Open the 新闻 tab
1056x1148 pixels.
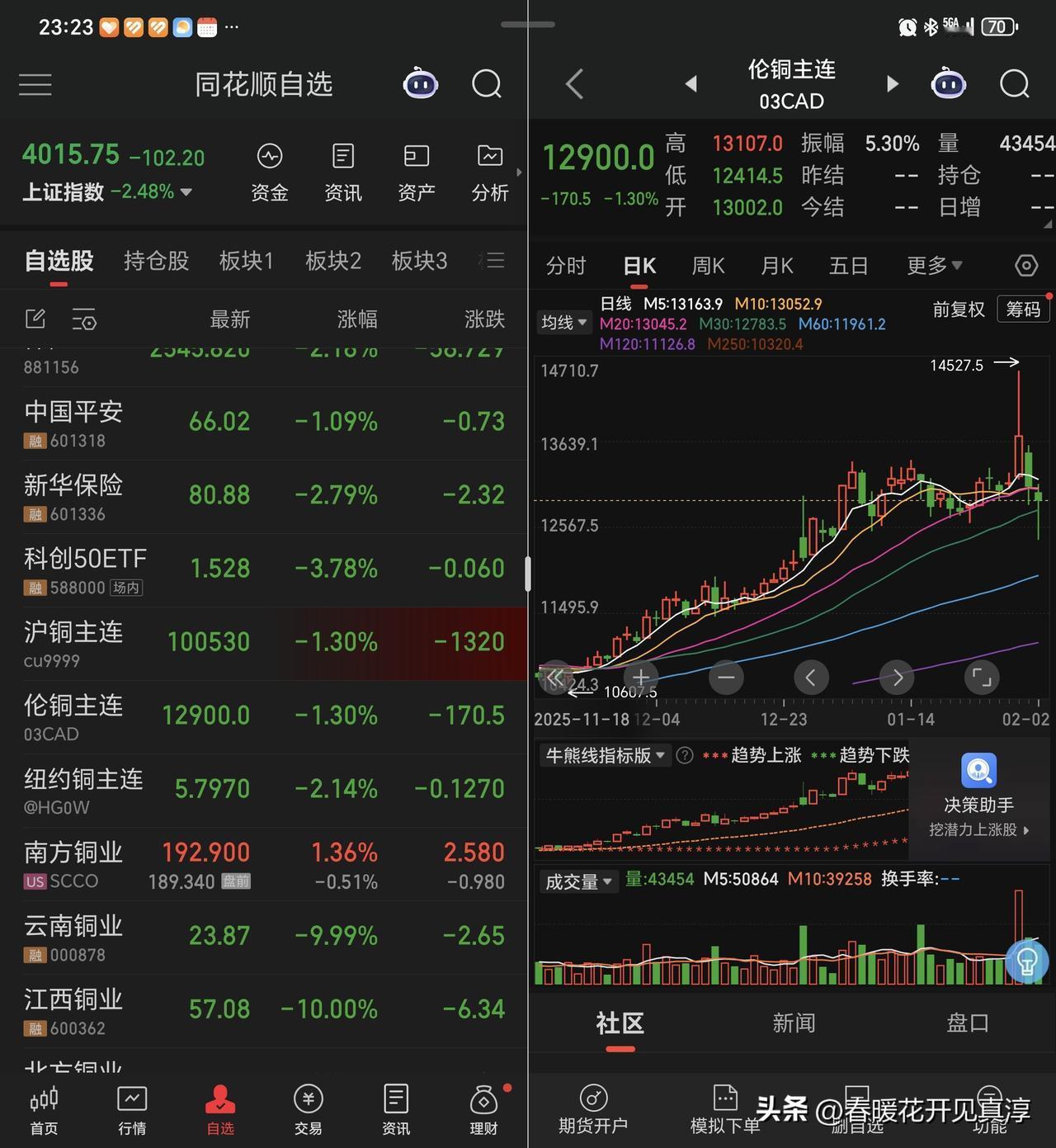point(794,1023)
